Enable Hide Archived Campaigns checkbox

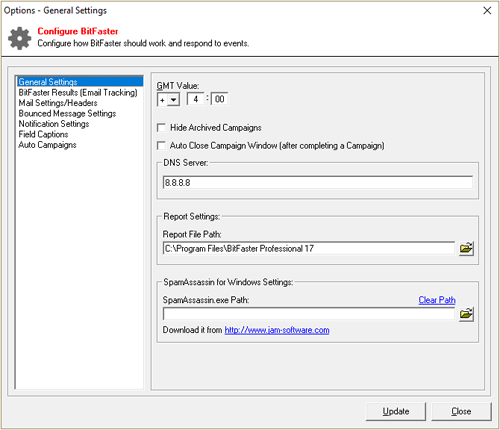[x=161, y=128]
